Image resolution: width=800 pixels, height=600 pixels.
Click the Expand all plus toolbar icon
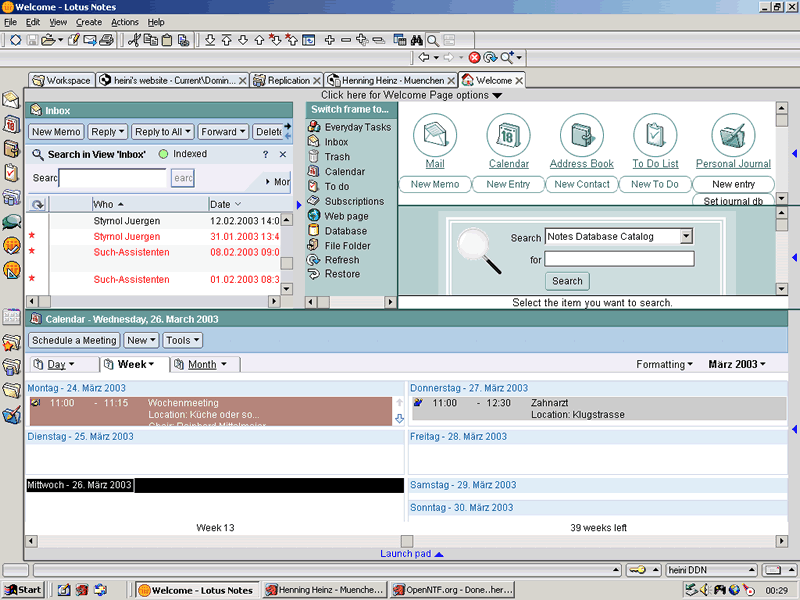coord(362,40)
